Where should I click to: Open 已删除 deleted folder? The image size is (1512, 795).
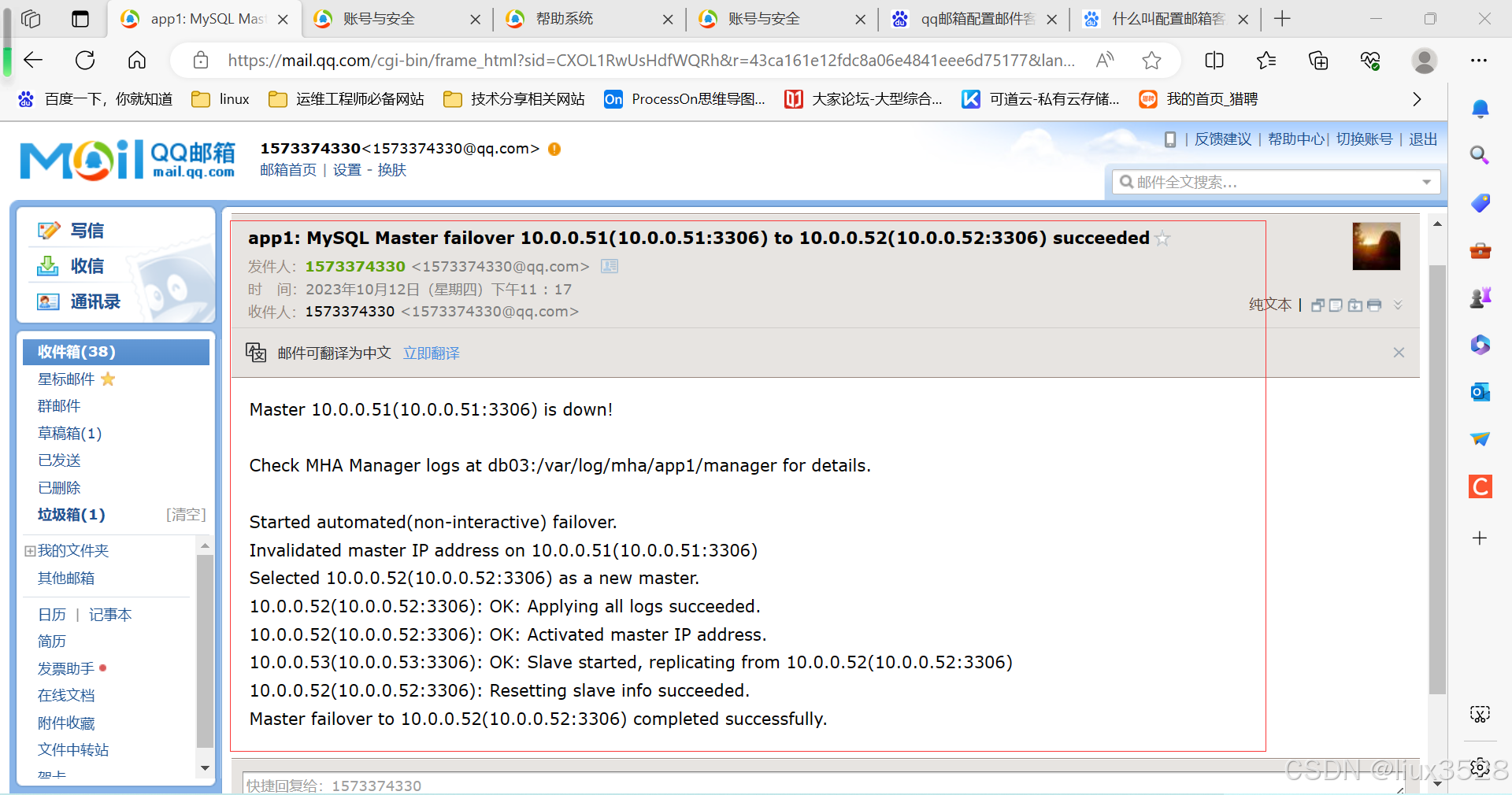click(x=59, y=488)
